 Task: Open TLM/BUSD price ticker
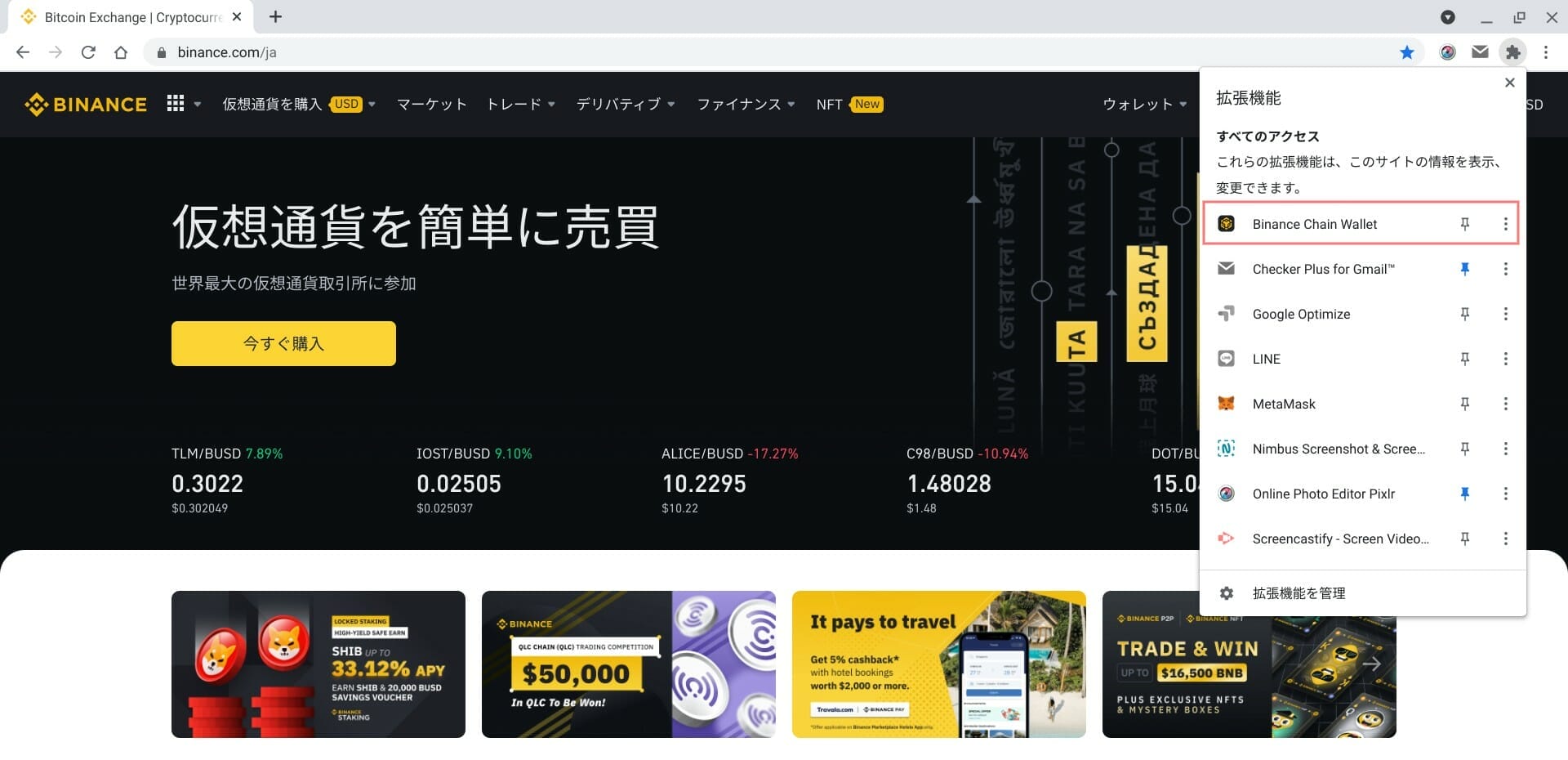click(x=227, y=481)
